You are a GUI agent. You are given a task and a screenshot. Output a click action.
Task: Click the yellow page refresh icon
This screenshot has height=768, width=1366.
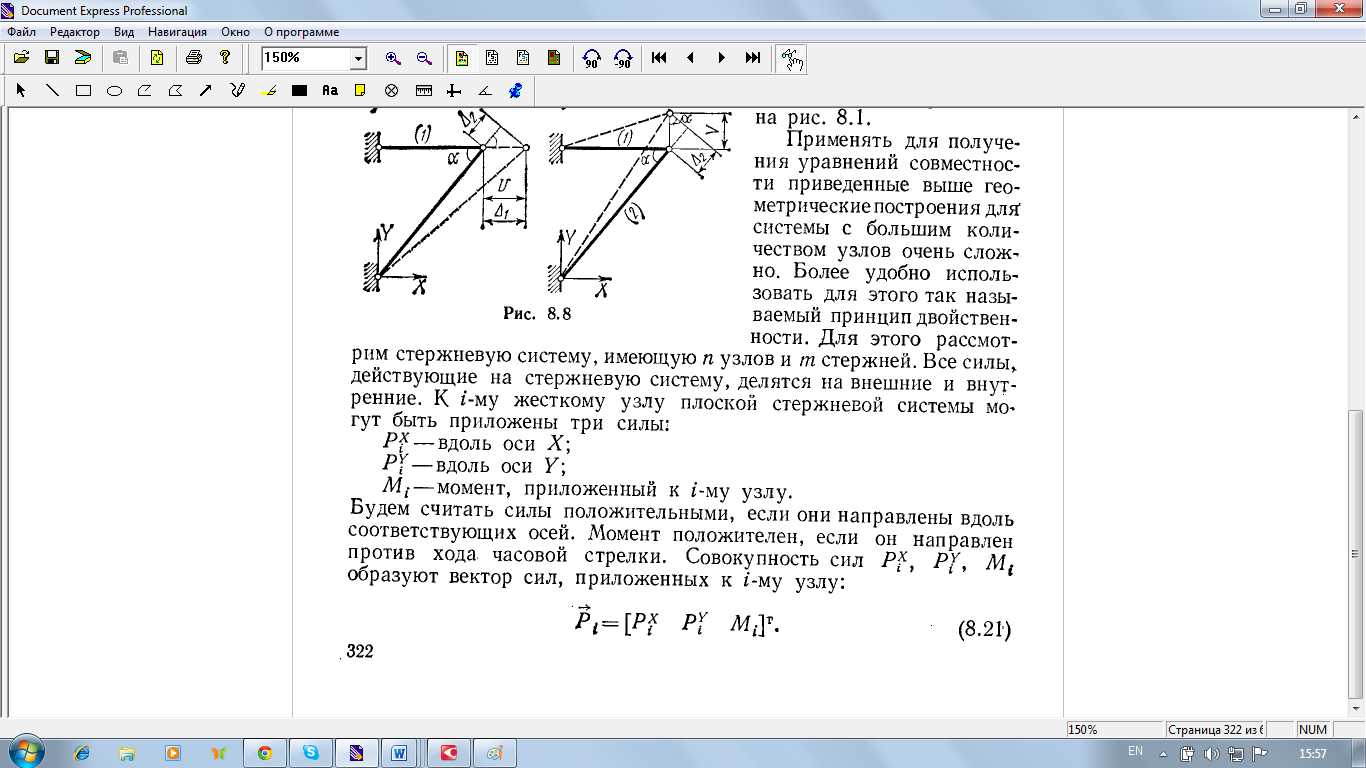click(x=157, y=58)
